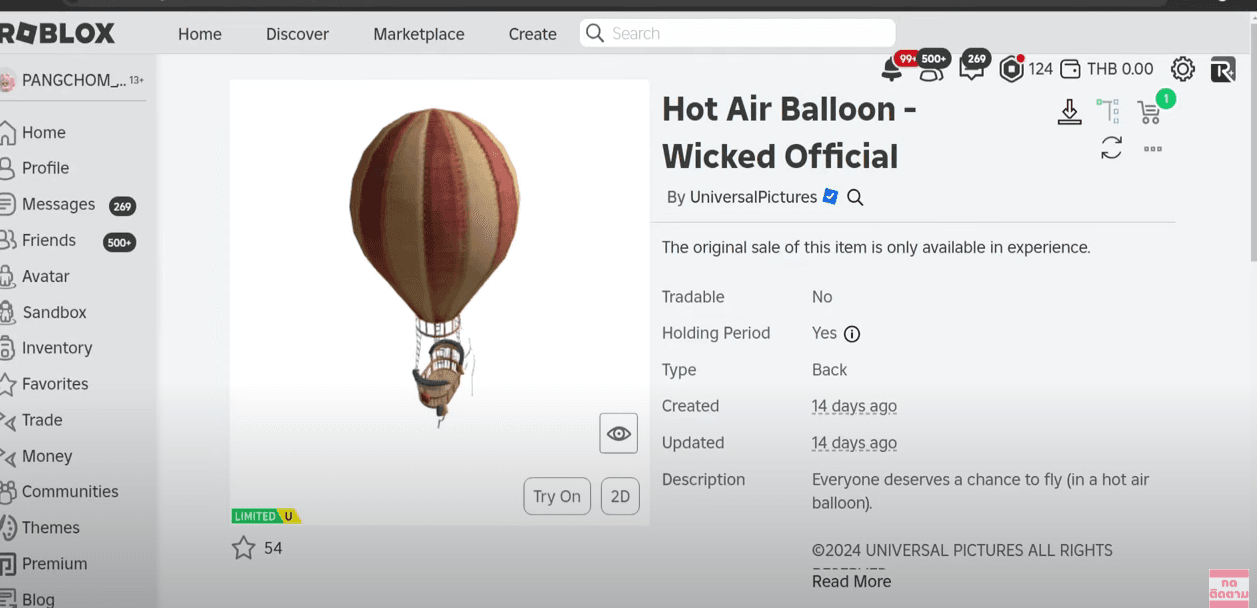Click the download asset icon
This screenshot has height=608, width=1257.
(1069, 112)
